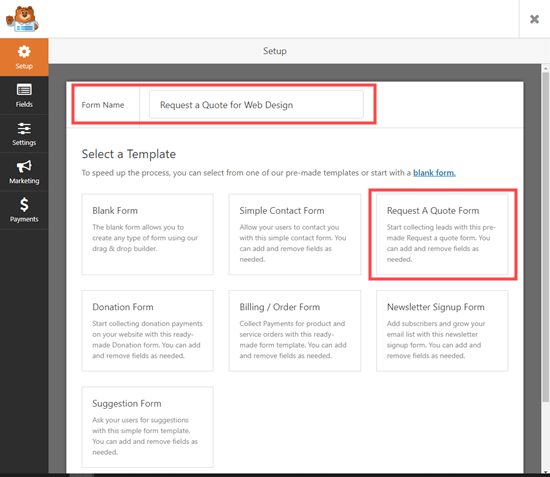Open the Setup gear icon panel
550x477 pixels.
(24, 57)
